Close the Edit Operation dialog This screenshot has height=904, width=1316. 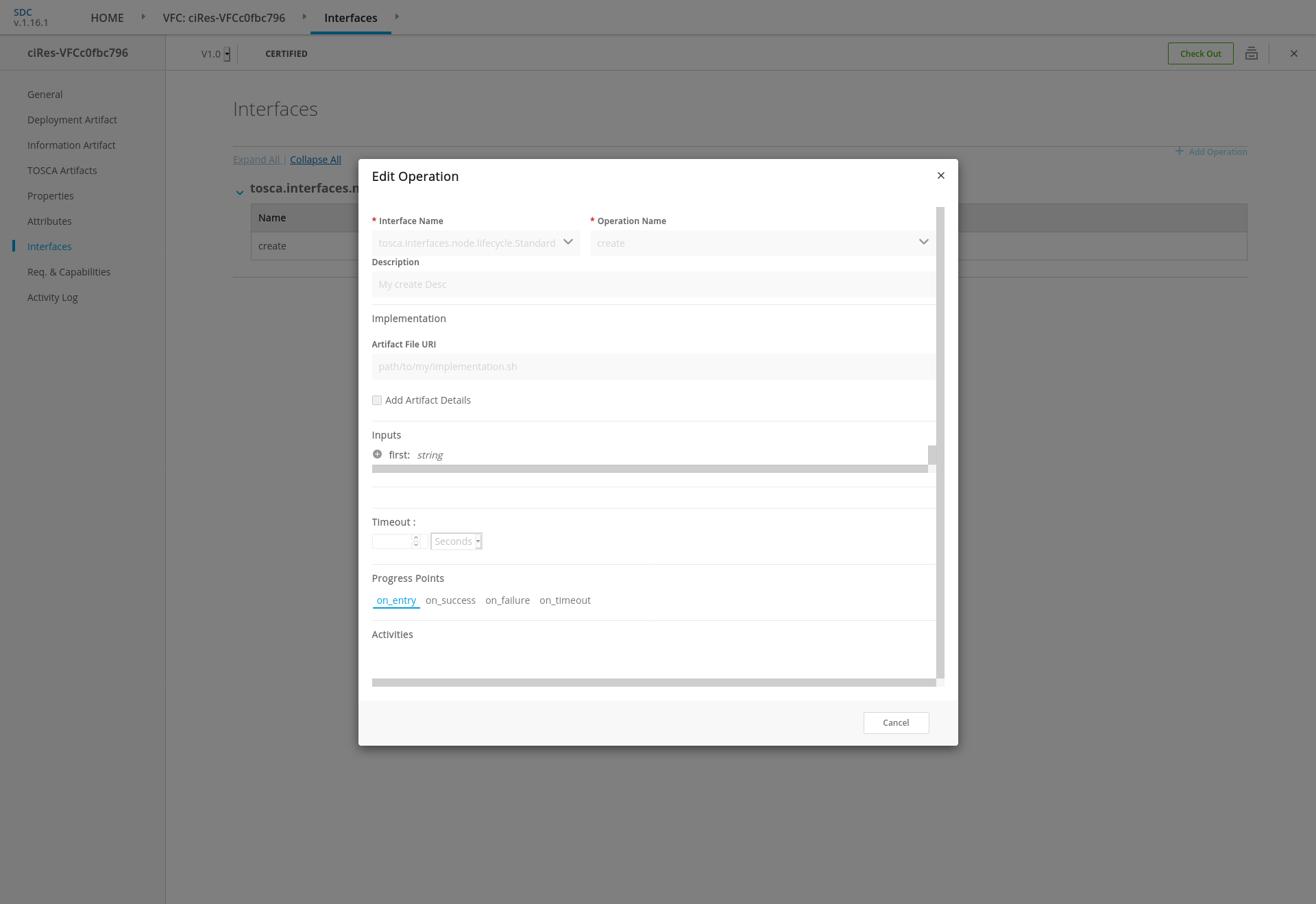941,175
